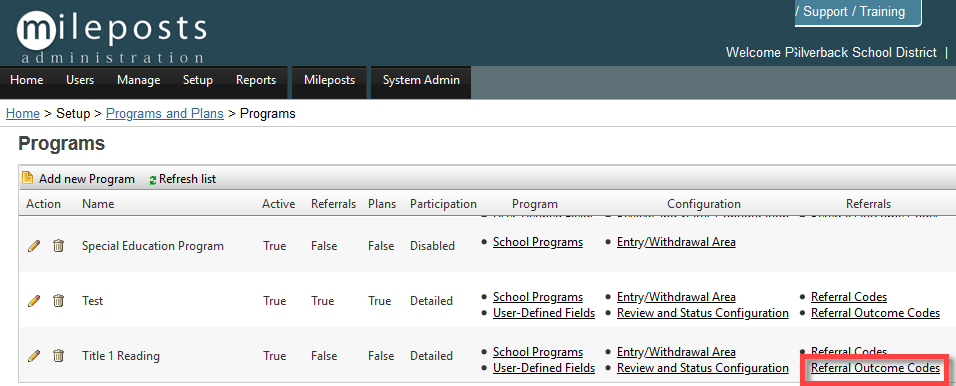The width and height of the screenshot is (956, 386).
Task: Delete the Test program trash icon
Action: point(58,301)
